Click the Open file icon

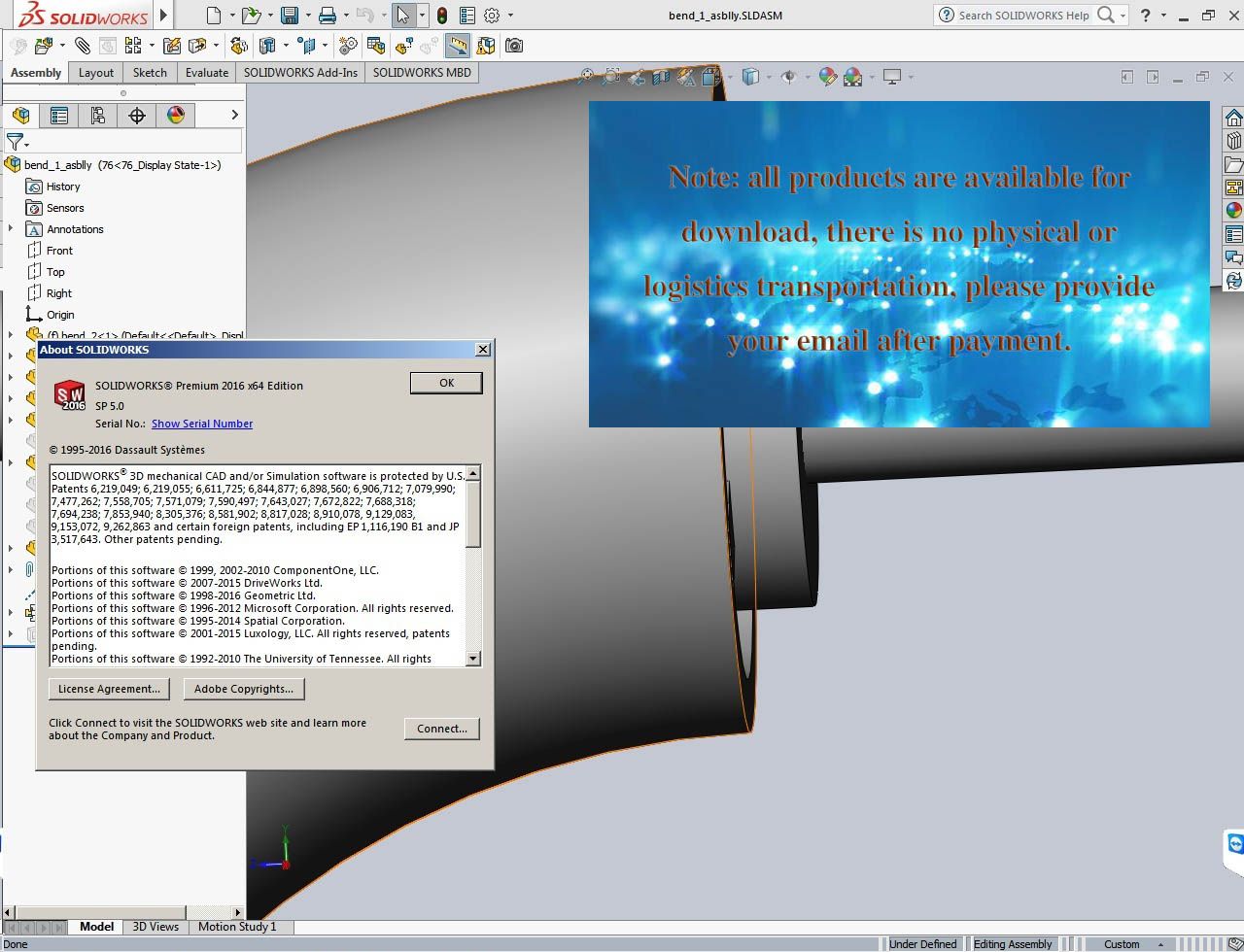point(251,15)
